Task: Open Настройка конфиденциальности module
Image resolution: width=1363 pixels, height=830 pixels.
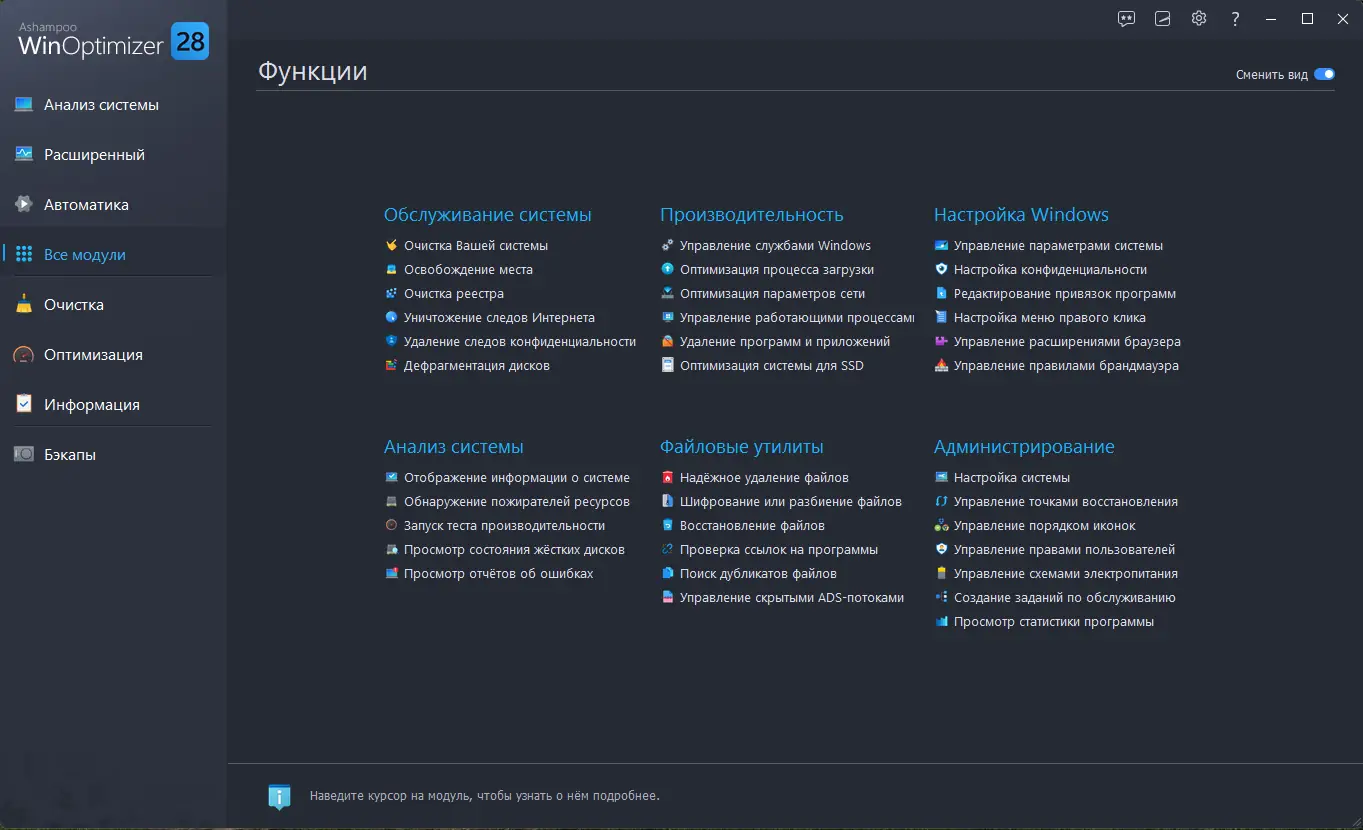Action: 1050,270
